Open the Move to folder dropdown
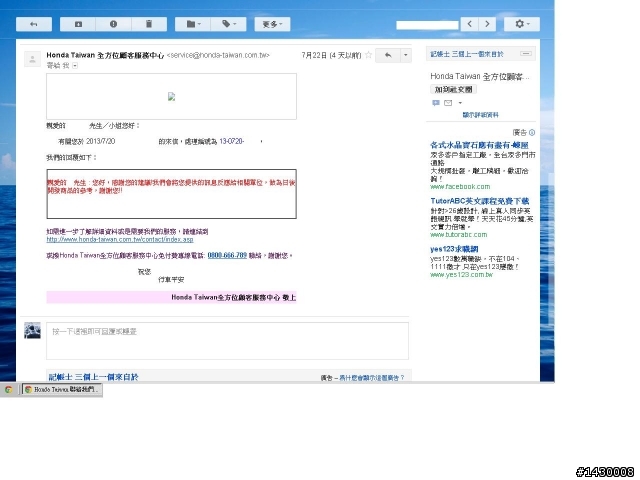This screenshot has width=640, height=480. click(x=193, y=24)
